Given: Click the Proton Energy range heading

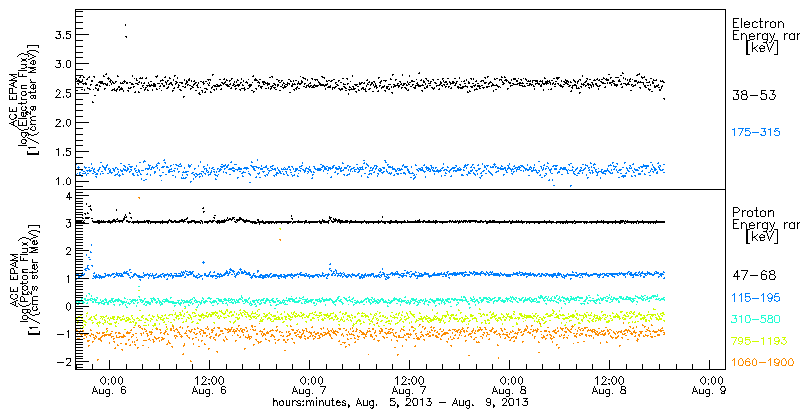Looking at the screenshot, I should point(765,225).
